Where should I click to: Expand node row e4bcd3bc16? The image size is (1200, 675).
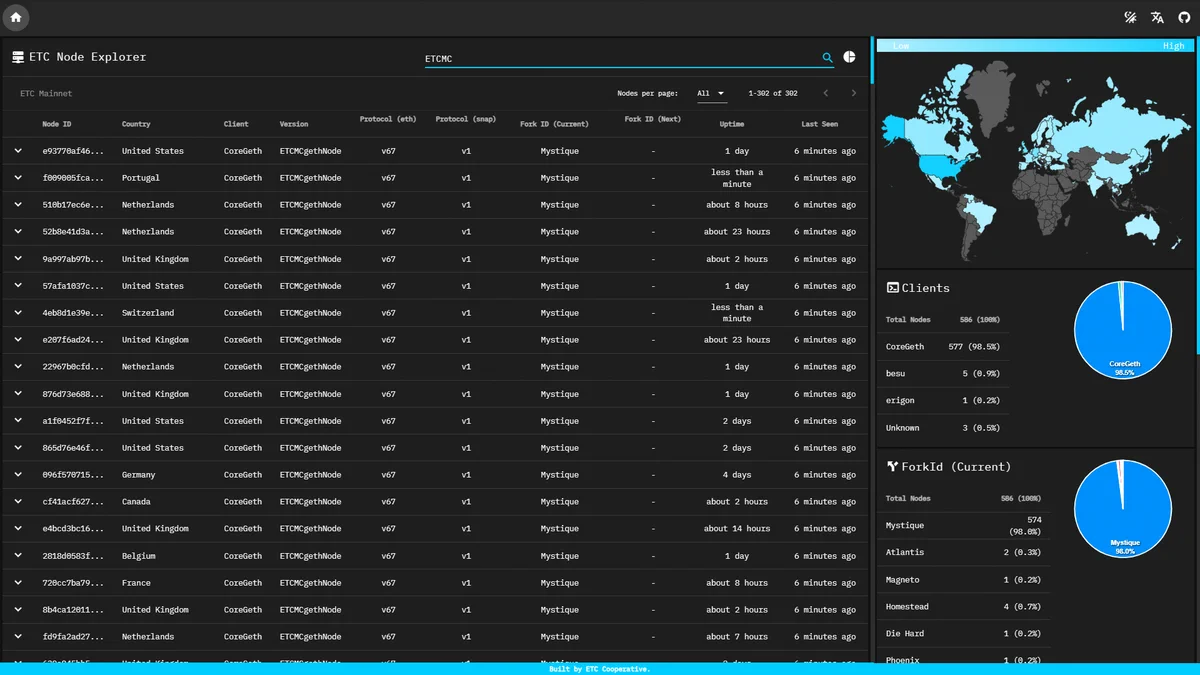(x=18, y=529)
